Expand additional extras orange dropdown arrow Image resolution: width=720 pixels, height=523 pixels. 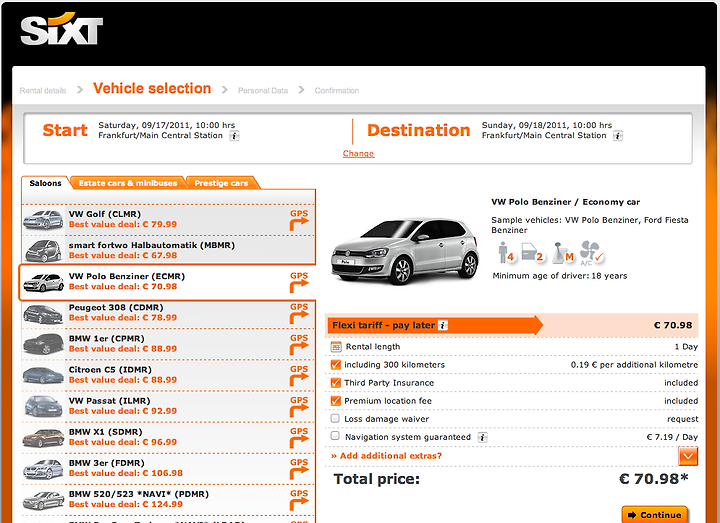tap(688, 456)
